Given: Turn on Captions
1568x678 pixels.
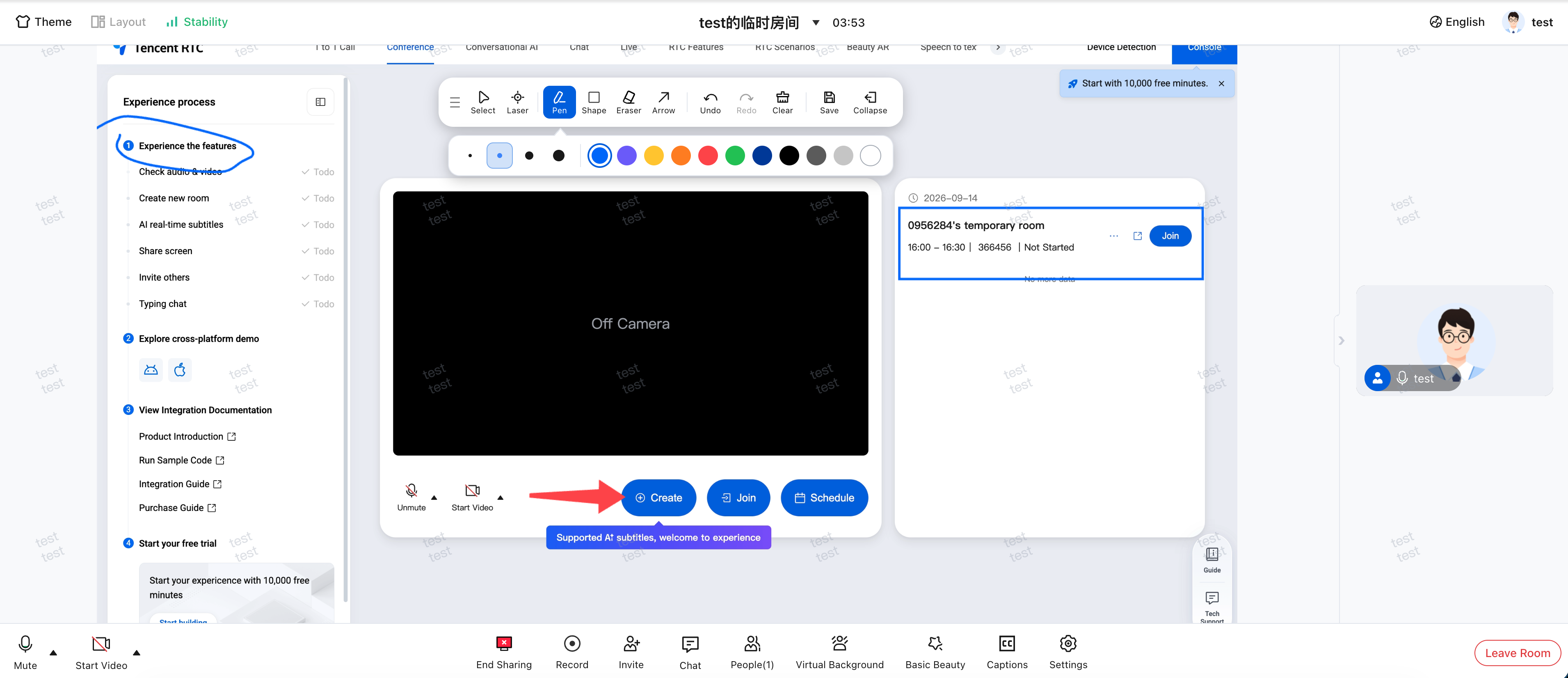Looking at the screenshot, I should pyautogui.click(x=1007, y=652).
